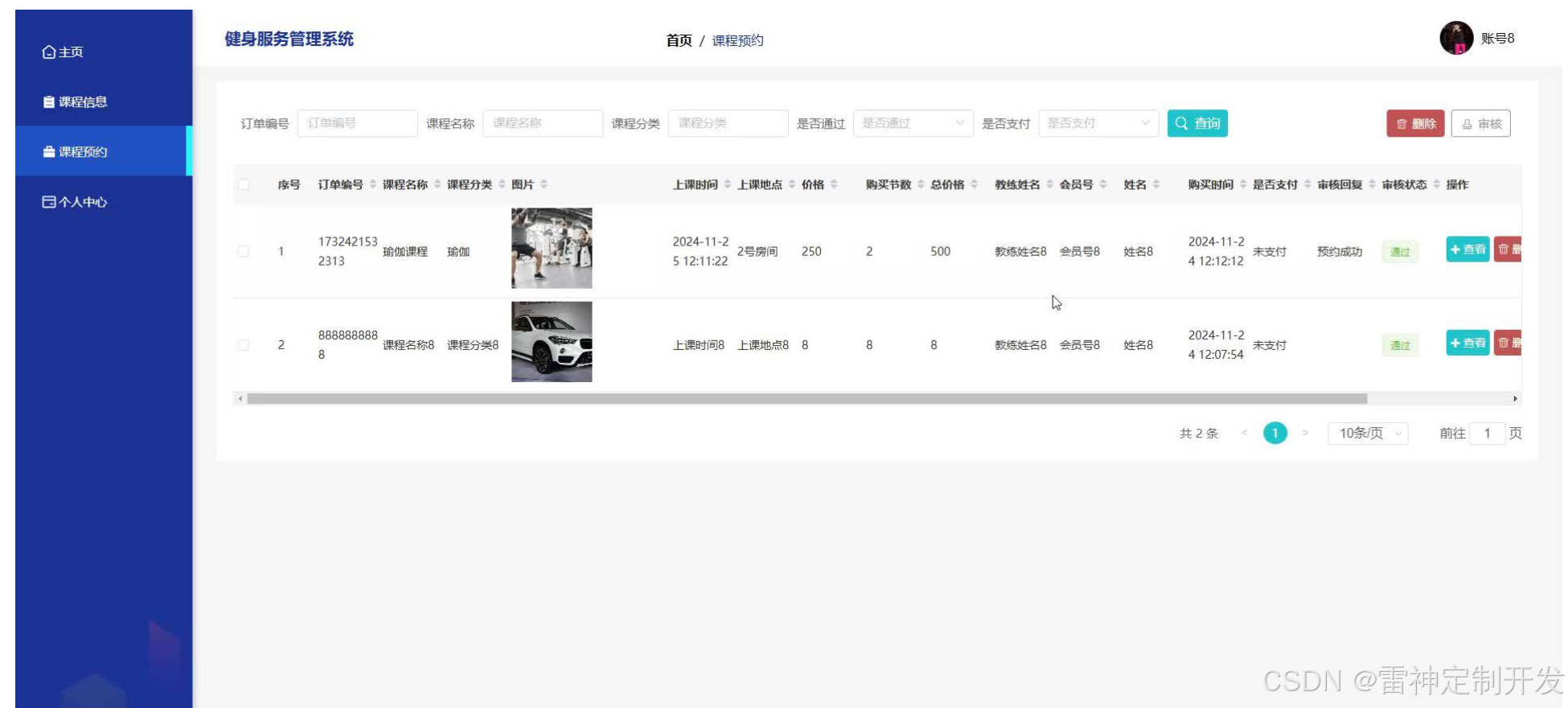This screenshot has height=708, width=1568.
Task: Focus the 课程分类 search field
Action: [729, 123]
